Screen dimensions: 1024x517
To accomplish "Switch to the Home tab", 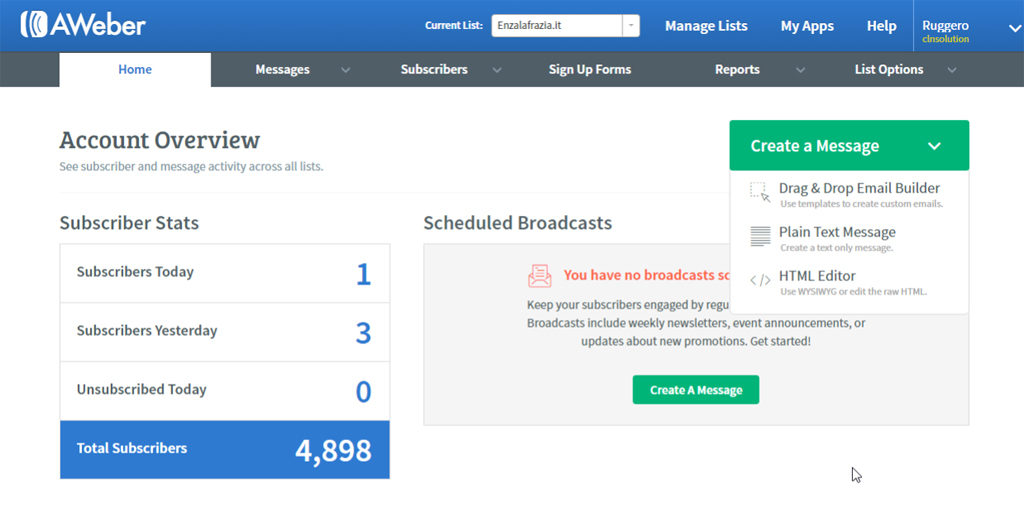I will pyautogui.click(x=135, y=70).
